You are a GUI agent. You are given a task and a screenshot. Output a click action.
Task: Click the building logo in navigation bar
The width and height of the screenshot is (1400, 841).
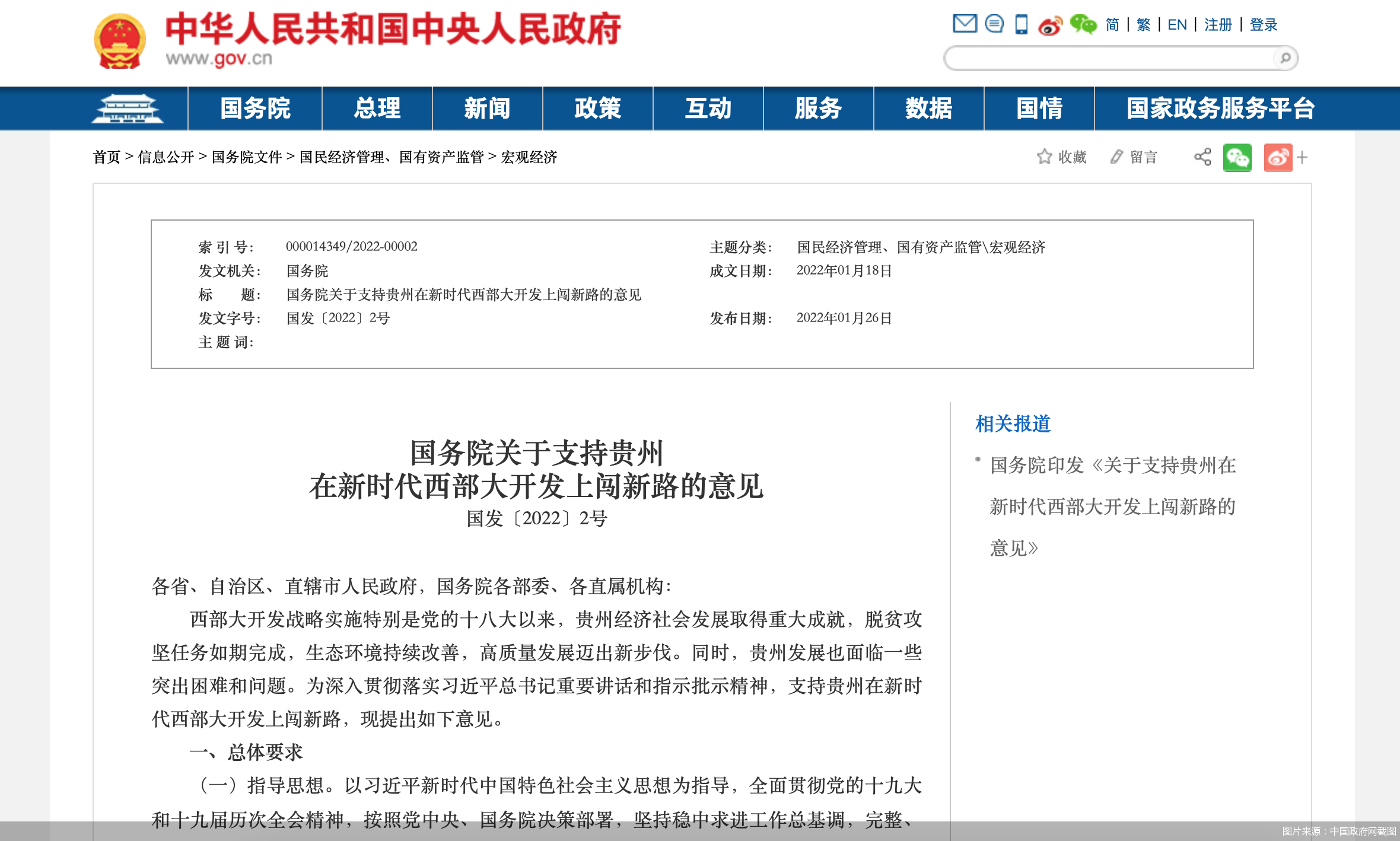coord(127,109)
